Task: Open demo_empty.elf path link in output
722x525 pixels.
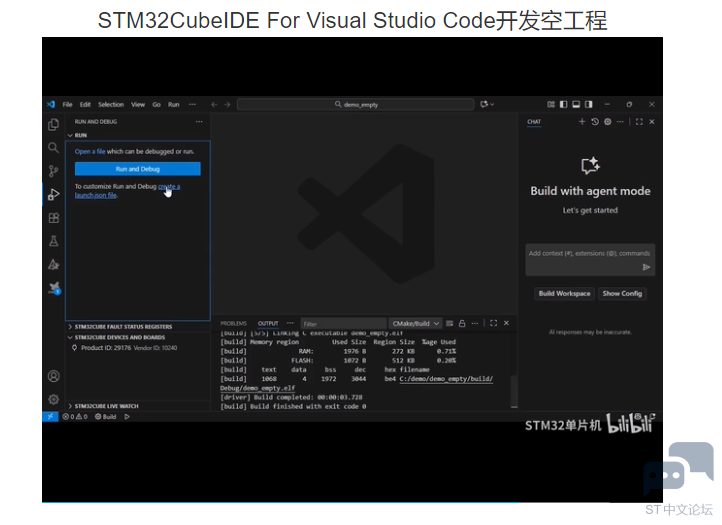Action: point(356,384)
